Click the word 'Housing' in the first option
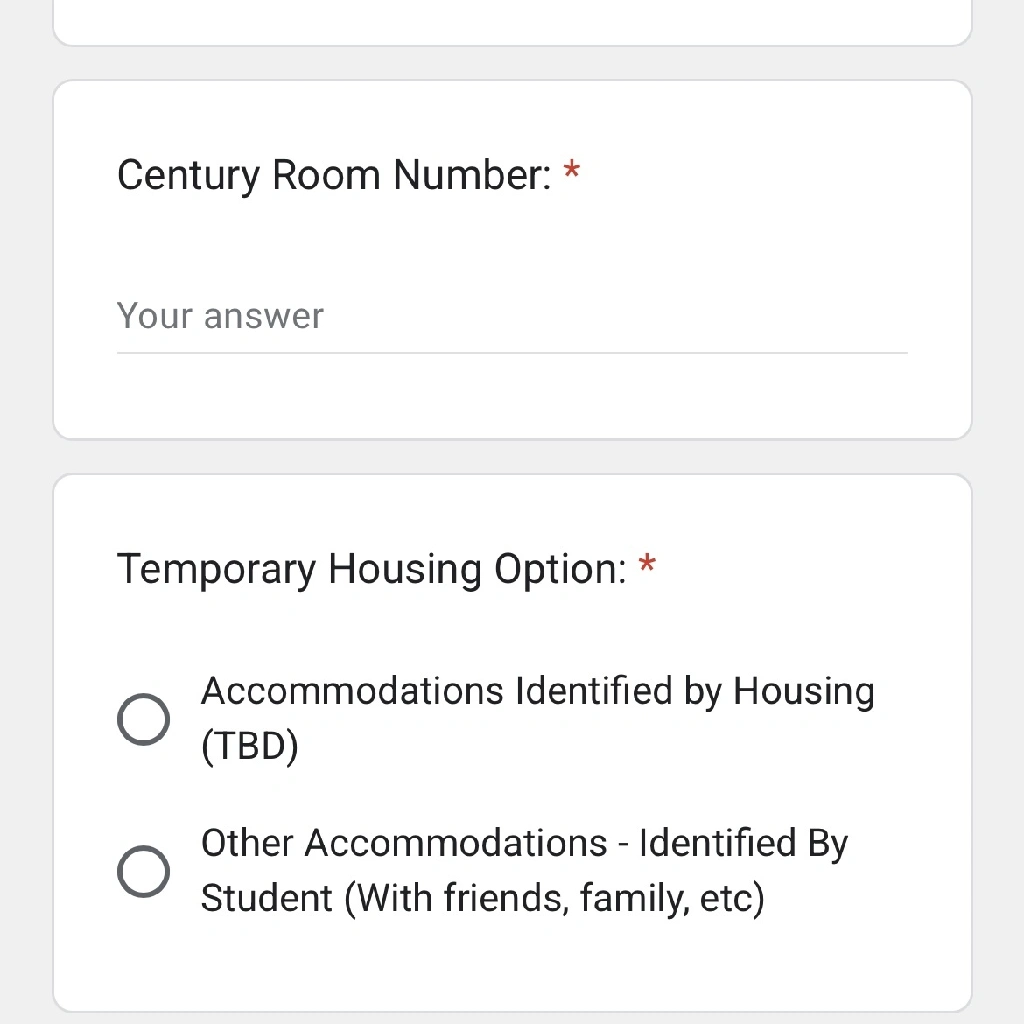 [804, 692]
